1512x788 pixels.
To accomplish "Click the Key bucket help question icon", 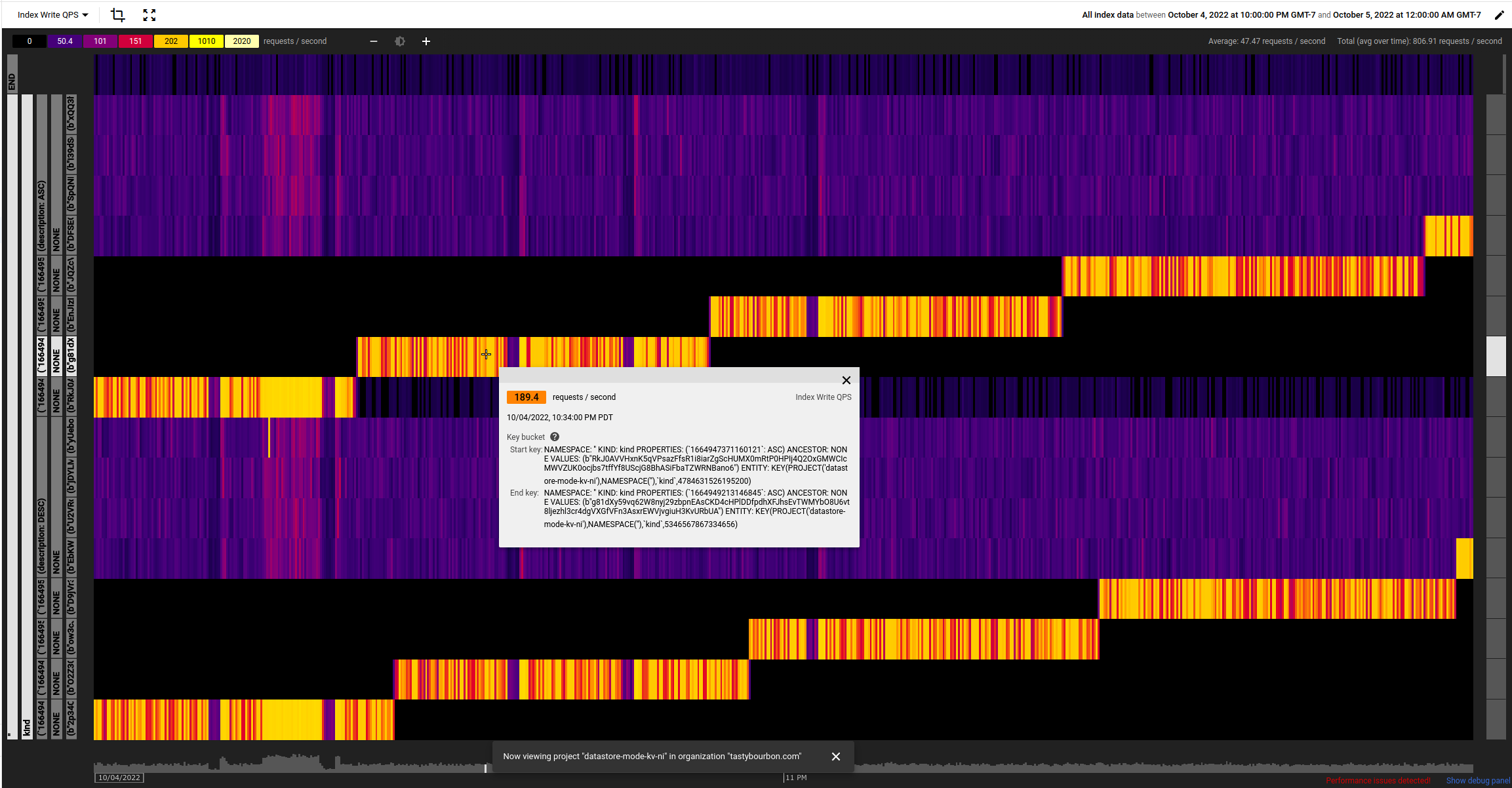I will (555, 437).
